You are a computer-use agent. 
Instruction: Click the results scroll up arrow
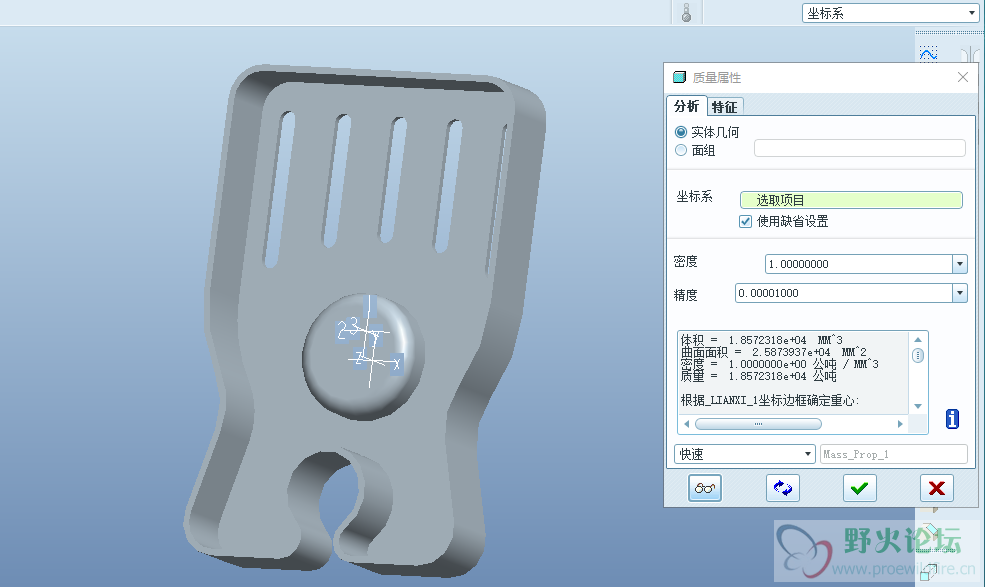[918, 339]
